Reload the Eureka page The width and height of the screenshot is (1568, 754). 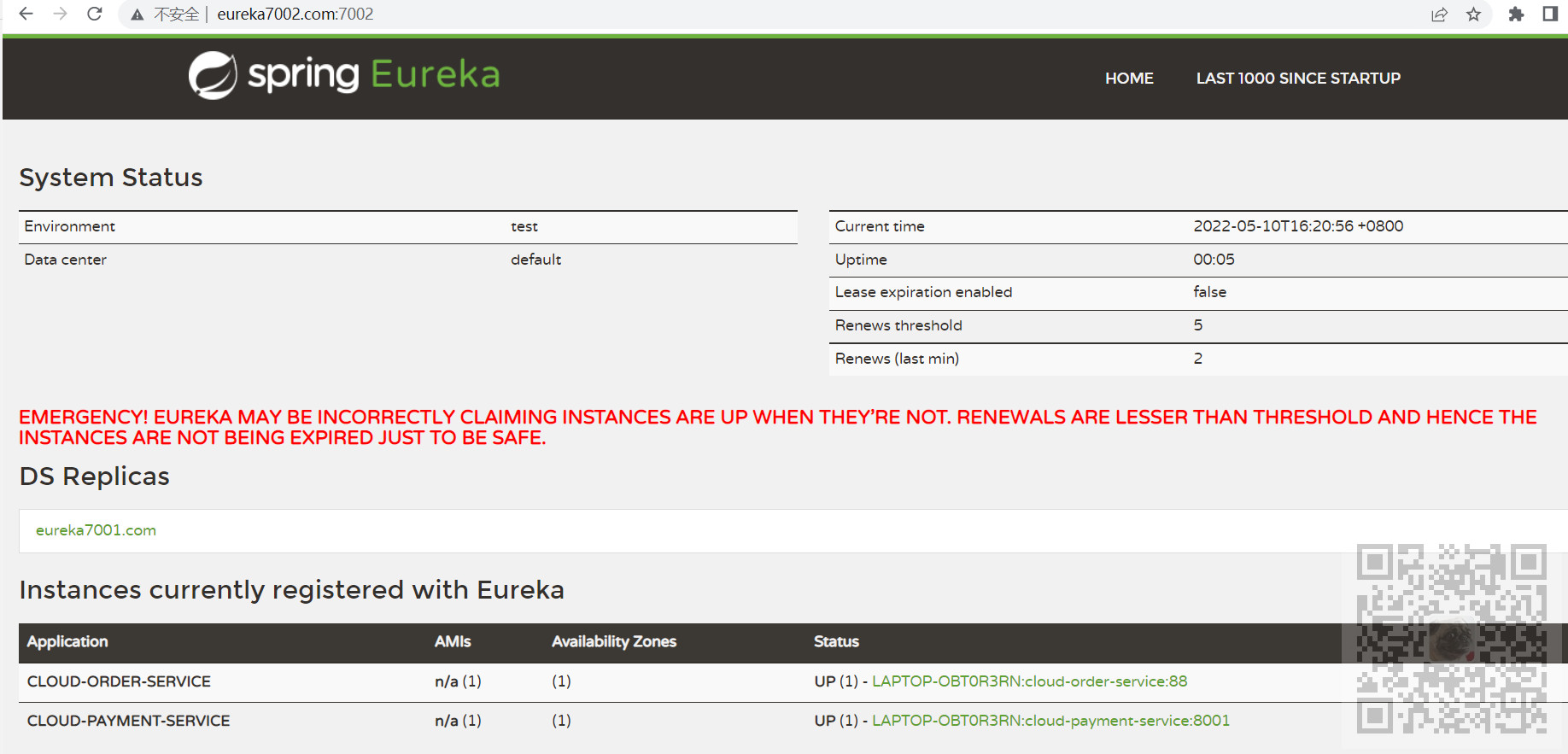click(x=95, y=14)
